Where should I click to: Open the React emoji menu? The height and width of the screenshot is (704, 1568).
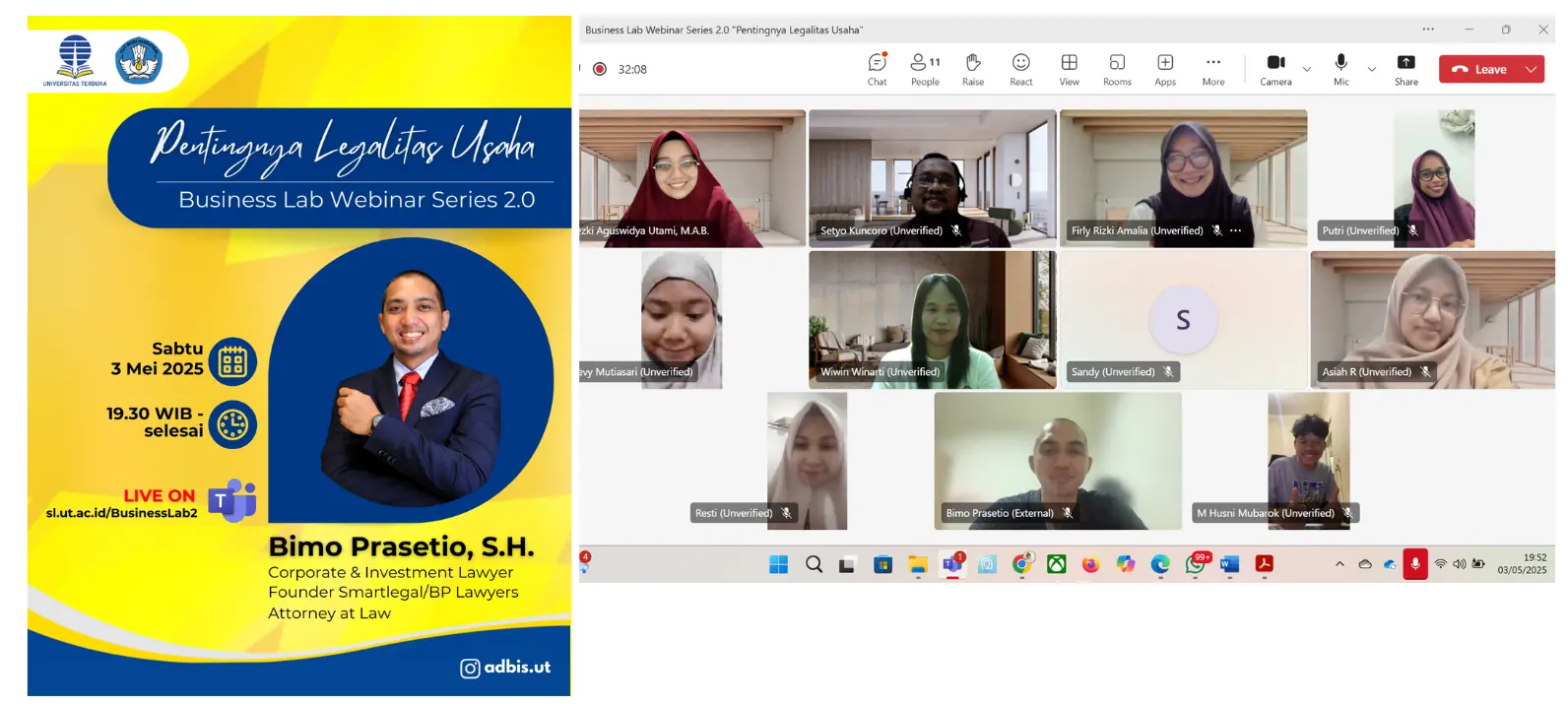point(1020,69)
